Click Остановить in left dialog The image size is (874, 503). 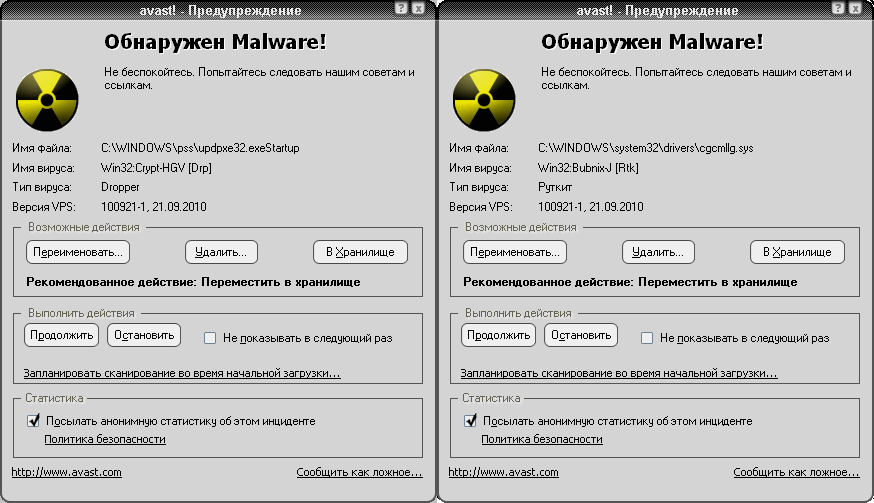144,335
